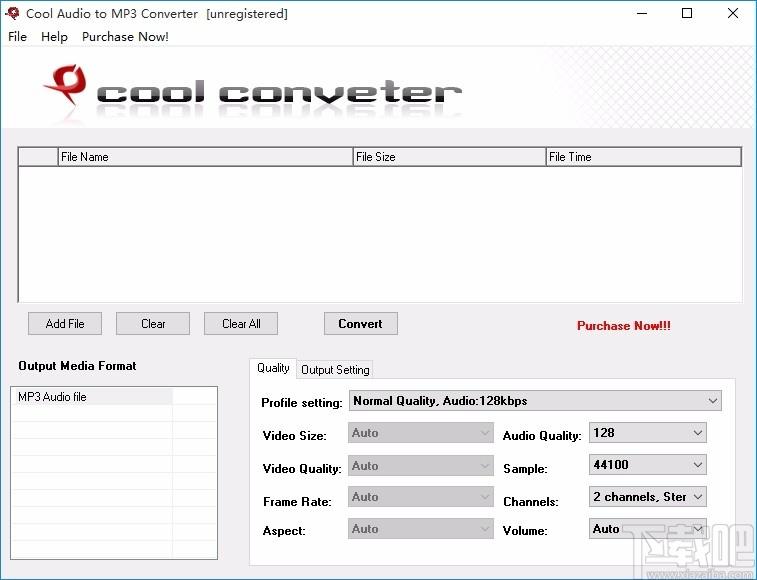Sort by the File Name column header
This screenshot has width=757, height=580.
coord(205,157)
